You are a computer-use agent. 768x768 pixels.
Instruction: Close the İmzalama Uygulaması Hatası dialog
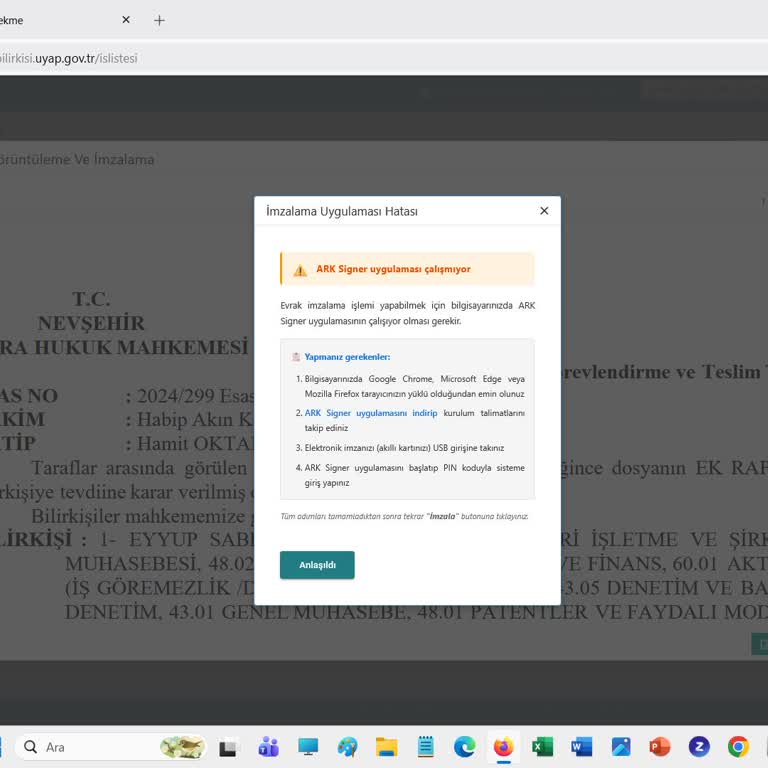pyautogui.click(x=544, y=211)
